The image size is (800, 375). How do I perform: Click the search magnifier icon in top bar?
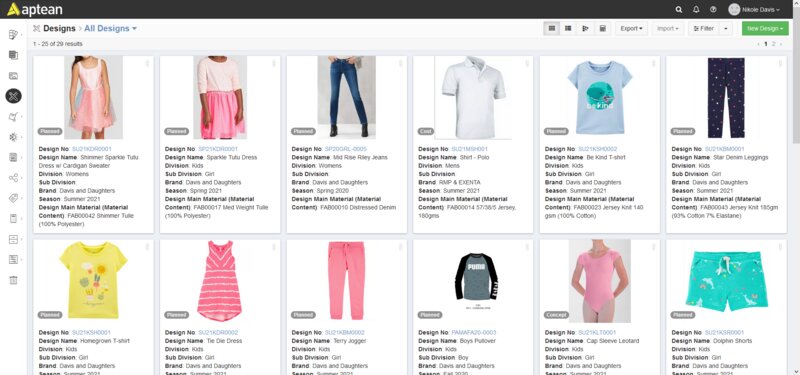pyautogui.click(x=679, y=9)
